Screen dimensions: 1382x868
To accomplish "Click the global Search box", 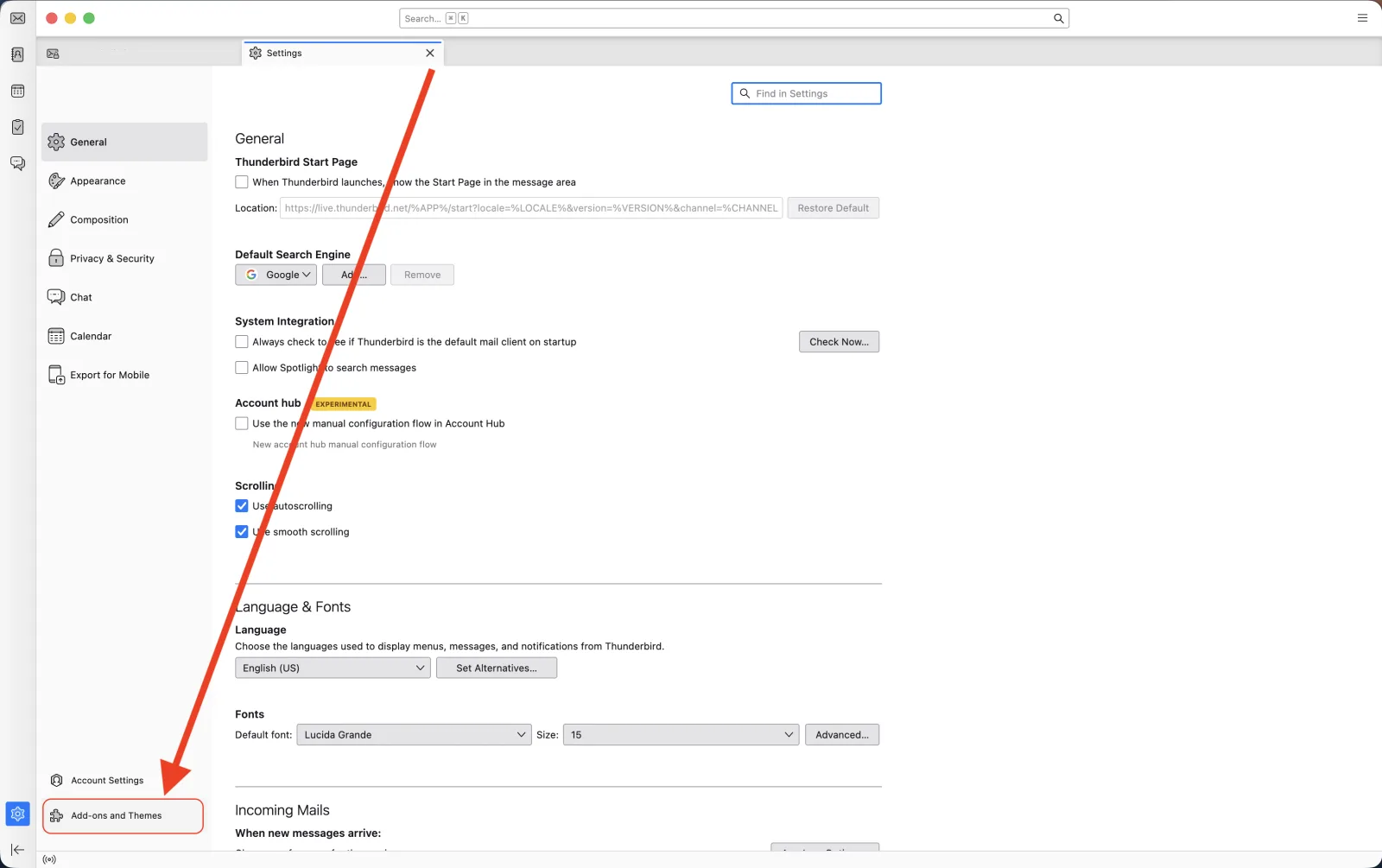I will (734, 18).
